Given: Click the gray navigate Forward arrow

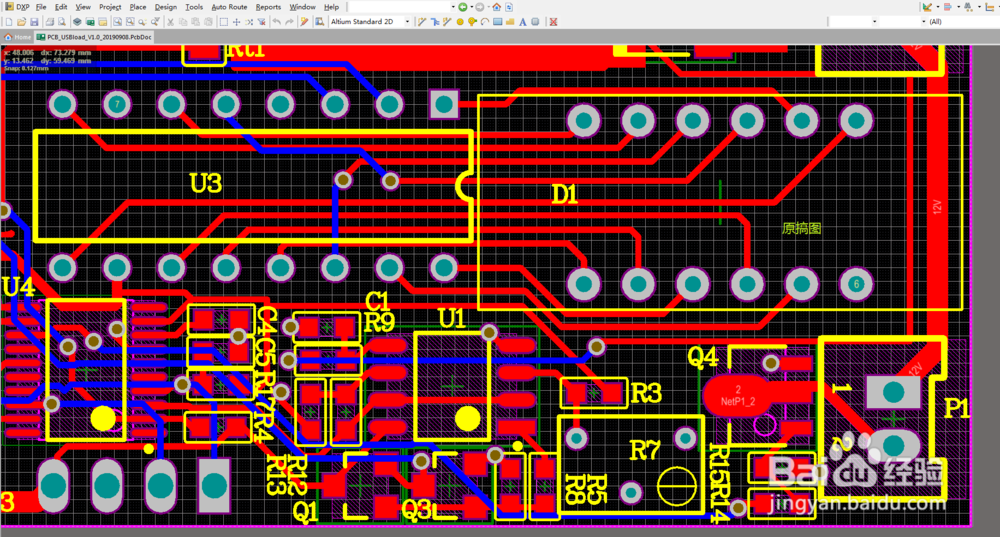Looking at the screenshot, I should click(x=480, y=7).
